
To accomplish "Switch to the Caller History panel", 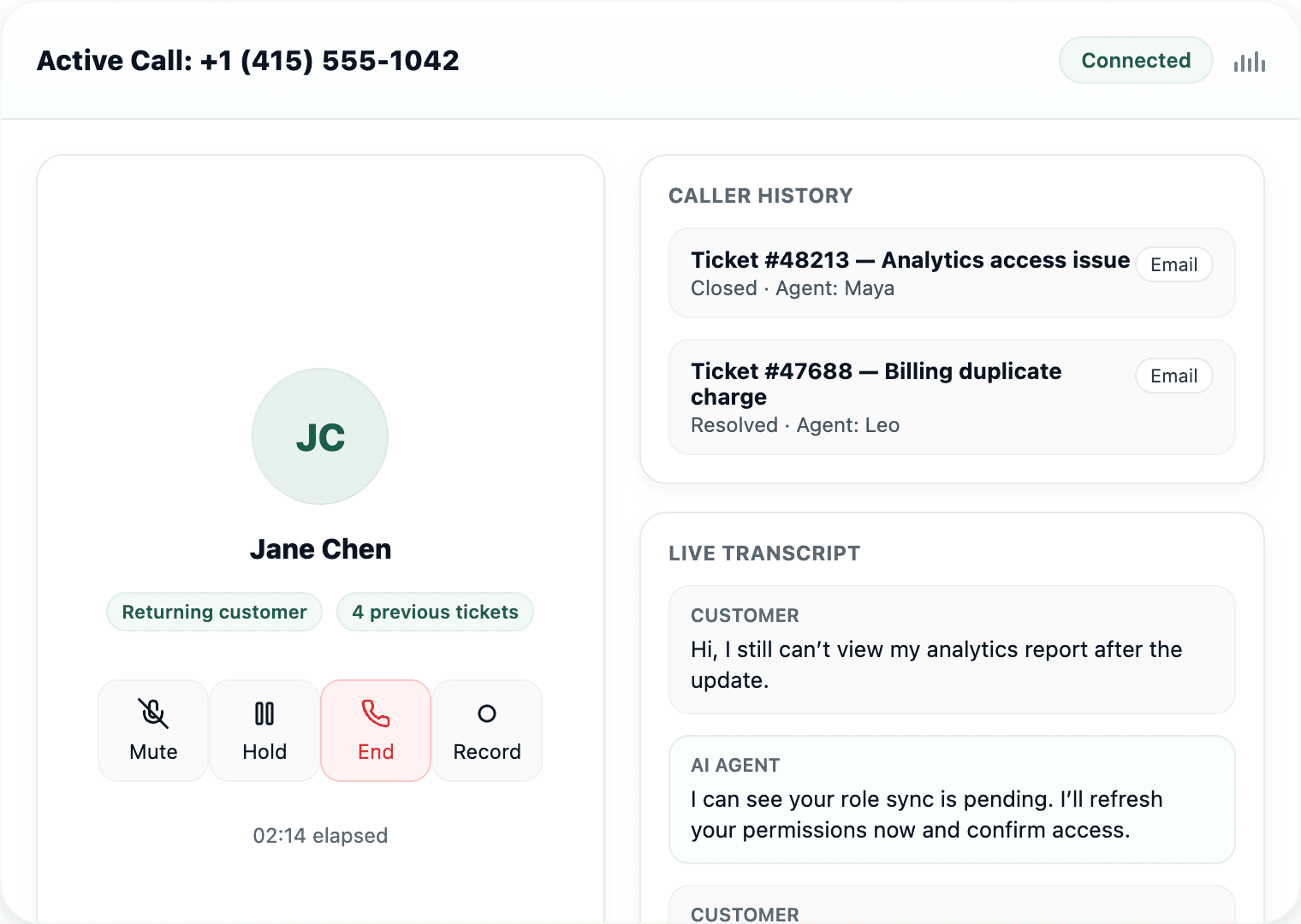I will (x=760, y=195).
